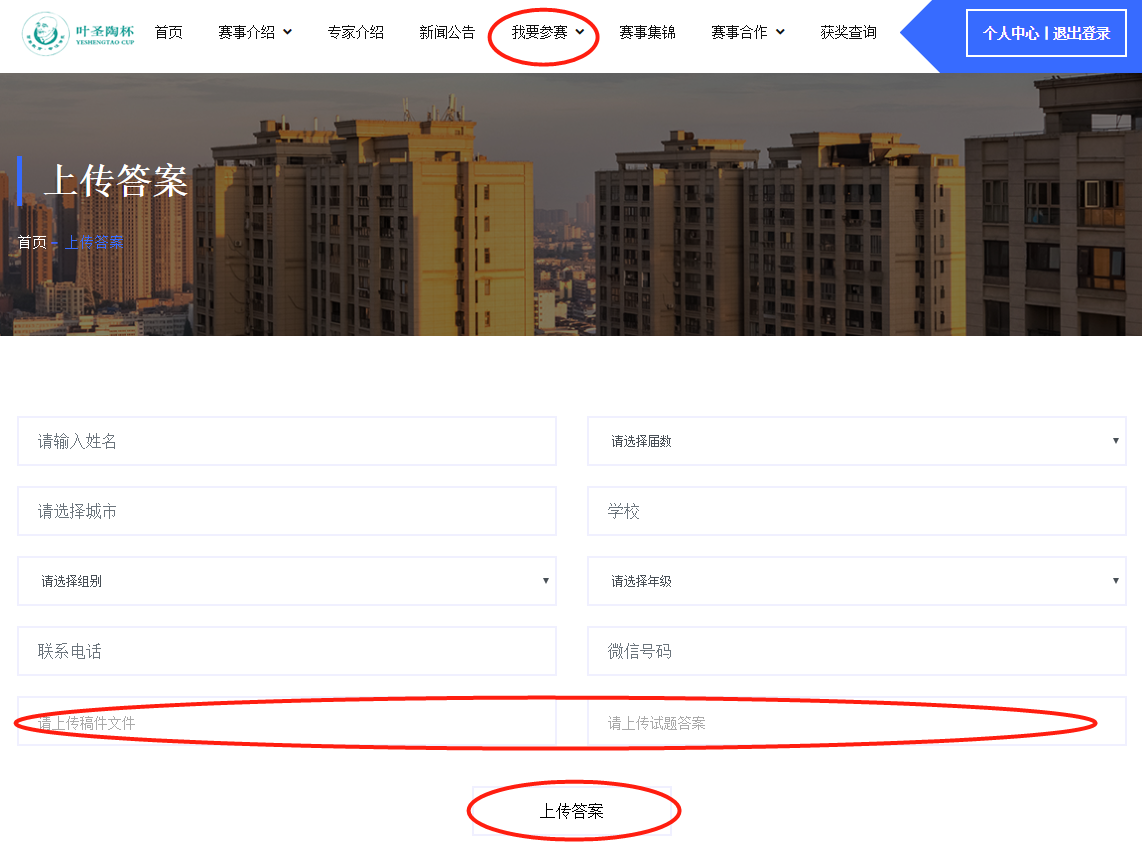Open the 新闻公告 page
The width and height of the screenshot is (1142, 852).
pyautogui.click(x=447, y=33)
